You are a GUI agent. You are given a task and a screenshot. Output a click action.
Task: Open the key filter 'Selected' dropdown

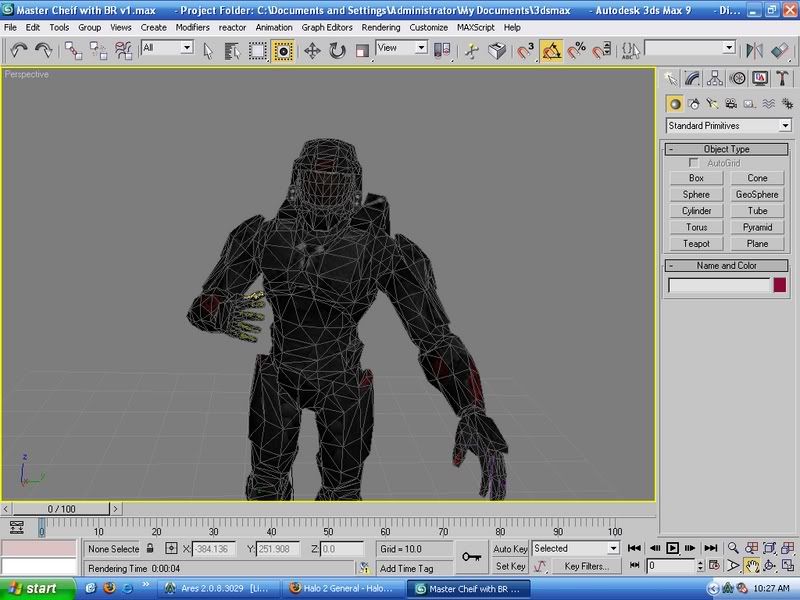click(x=576, y=548)
